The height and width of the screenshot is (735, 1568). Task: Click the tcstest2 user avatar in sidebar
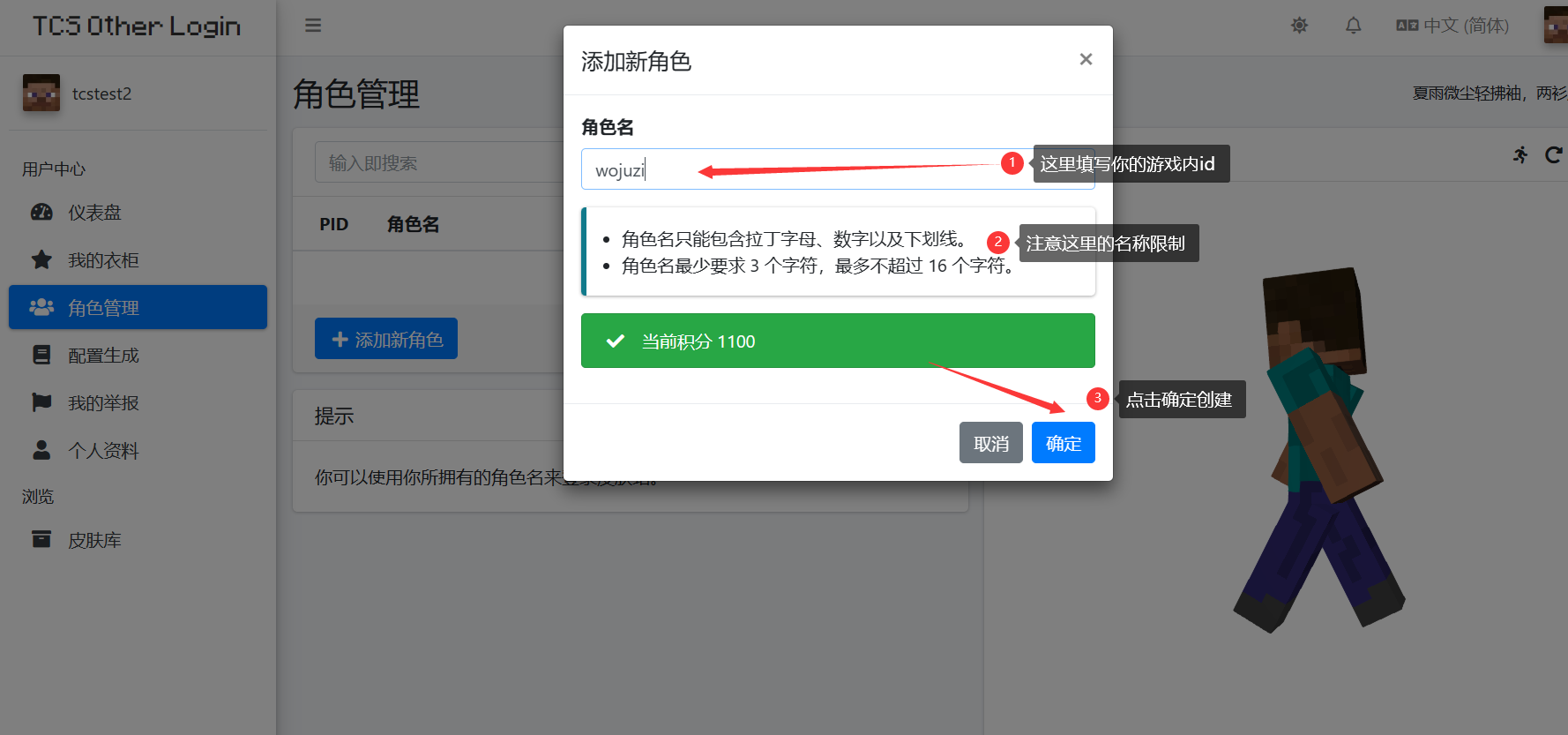tap(41, 94)
